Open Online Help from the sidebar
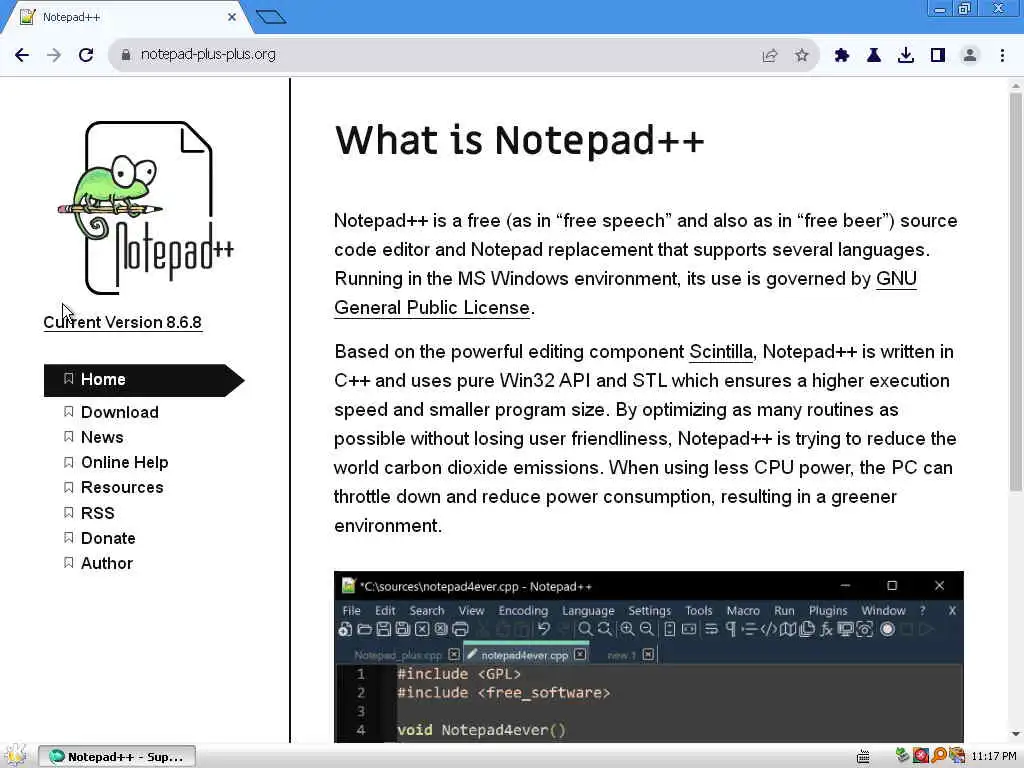This screenshot has height=768, width=1024. pyautogui.click(x=125, y=462)
